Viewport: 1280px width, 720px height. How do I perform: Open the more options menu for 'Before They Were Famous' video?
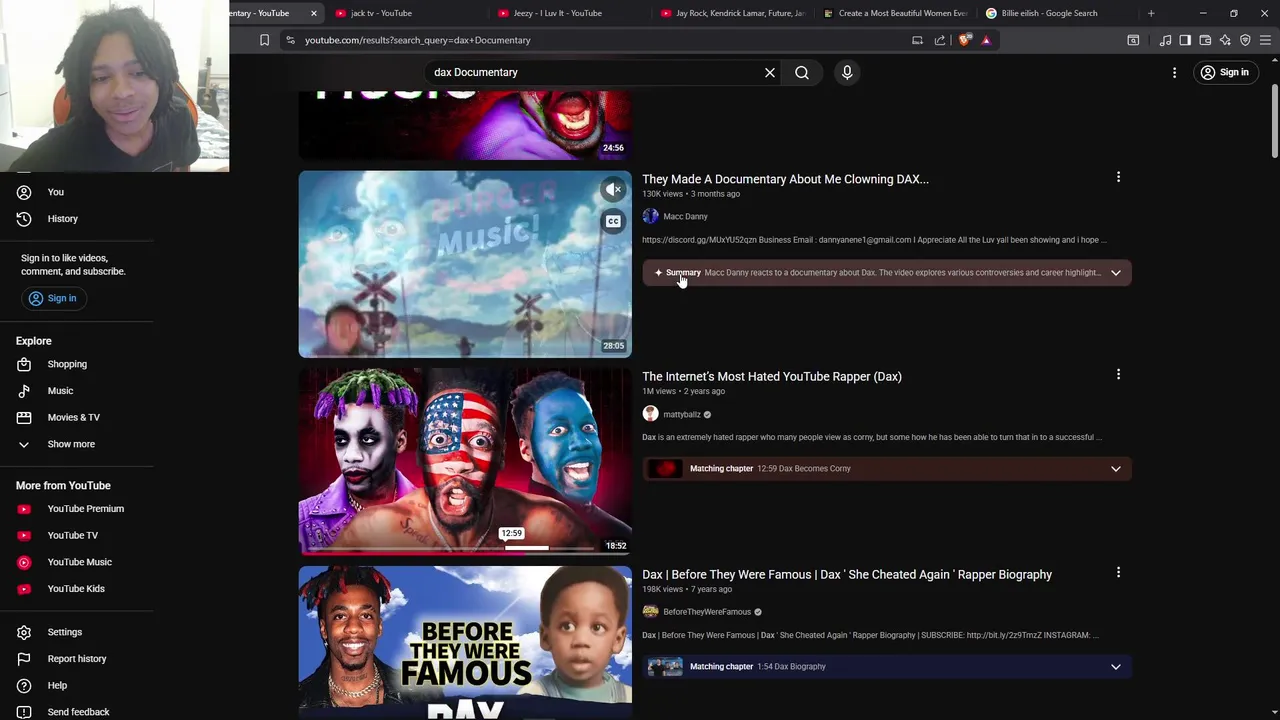pyautogui.click(x=1118, y=572)
